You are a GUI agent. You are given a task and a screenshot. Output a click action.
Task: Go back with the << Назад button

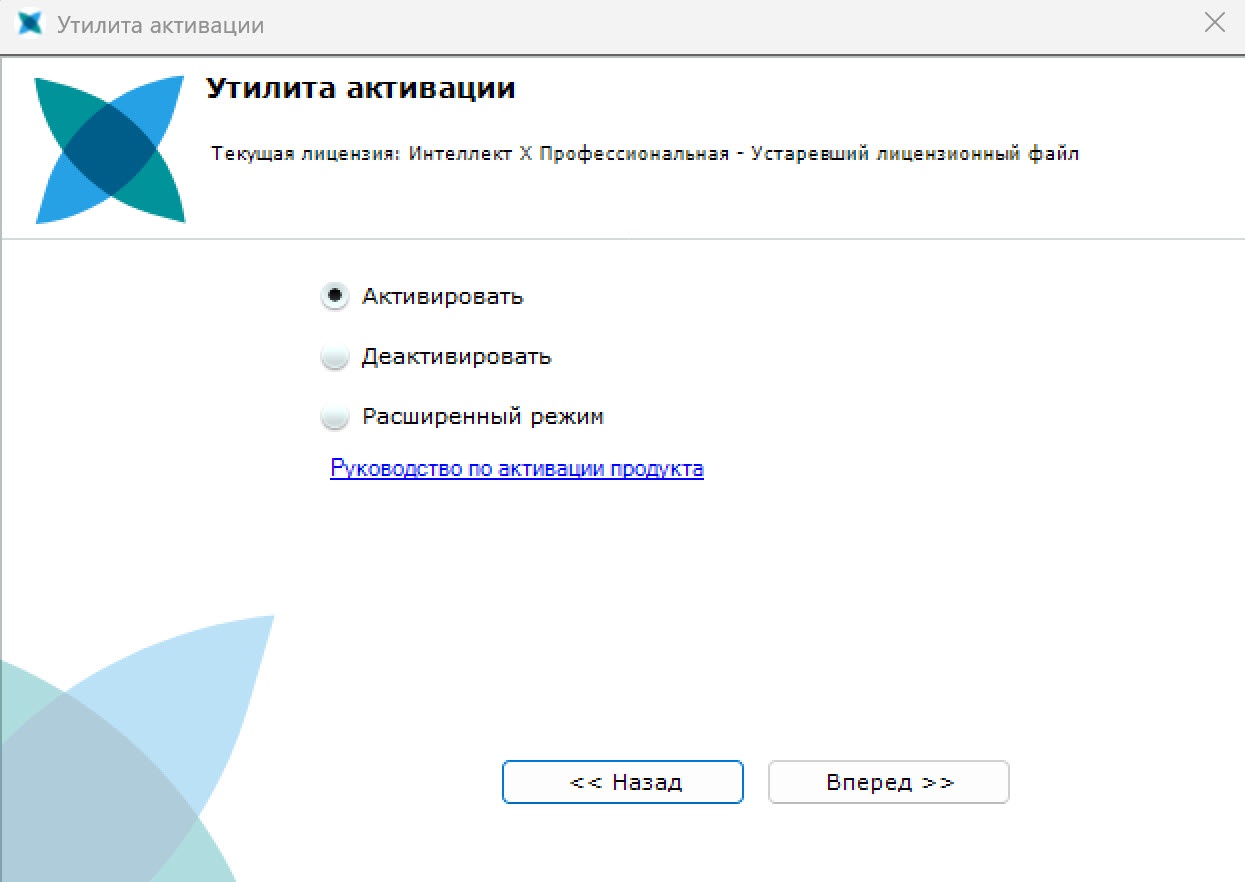tap(623, 782)
